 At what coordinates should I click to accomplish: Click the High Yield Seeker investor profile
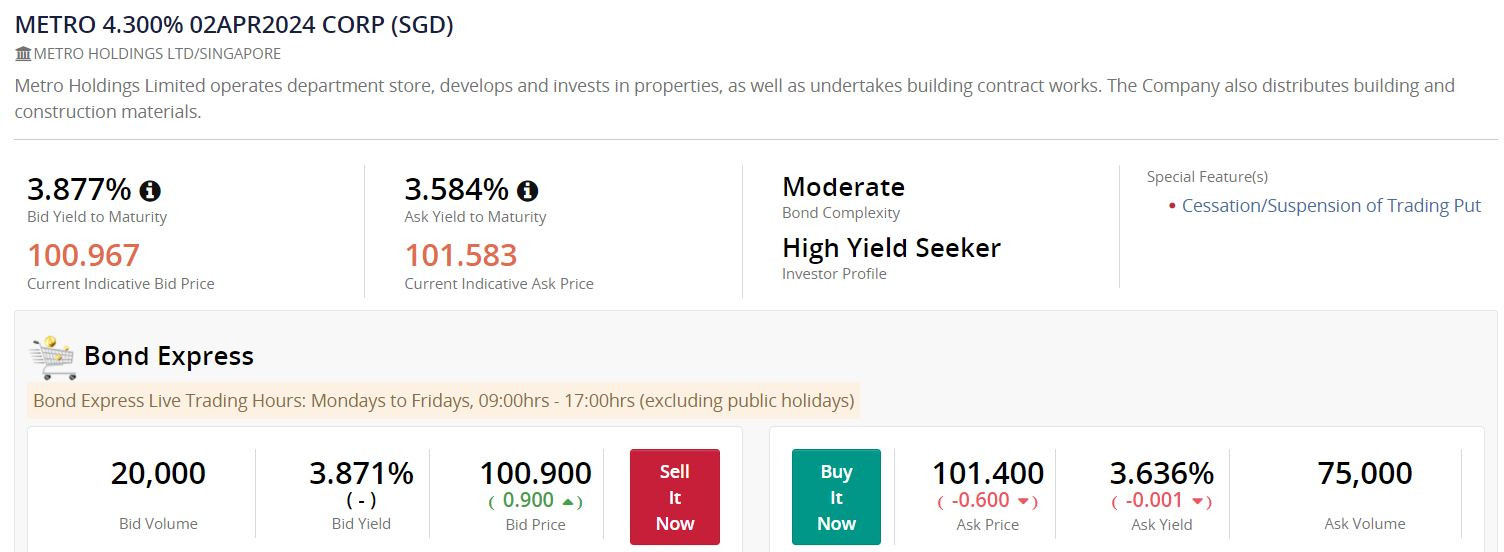891,248
